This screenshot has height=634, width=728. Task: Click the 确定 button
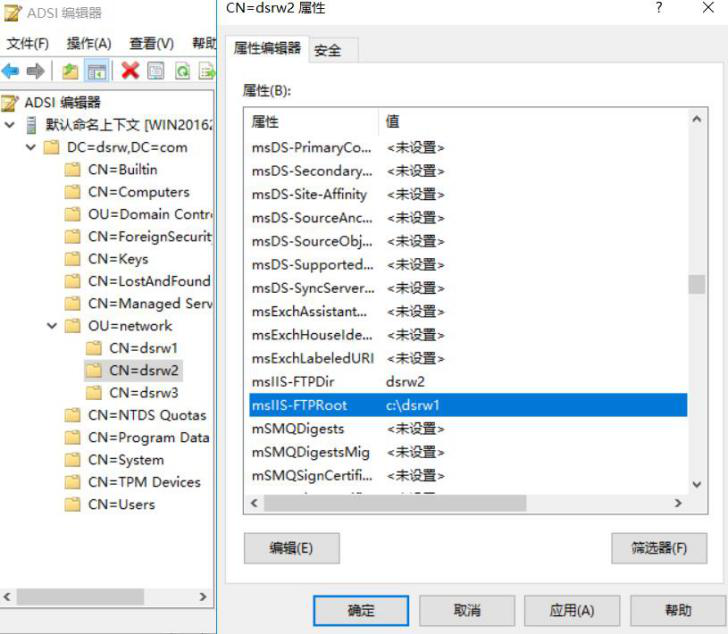coord(361,610)
